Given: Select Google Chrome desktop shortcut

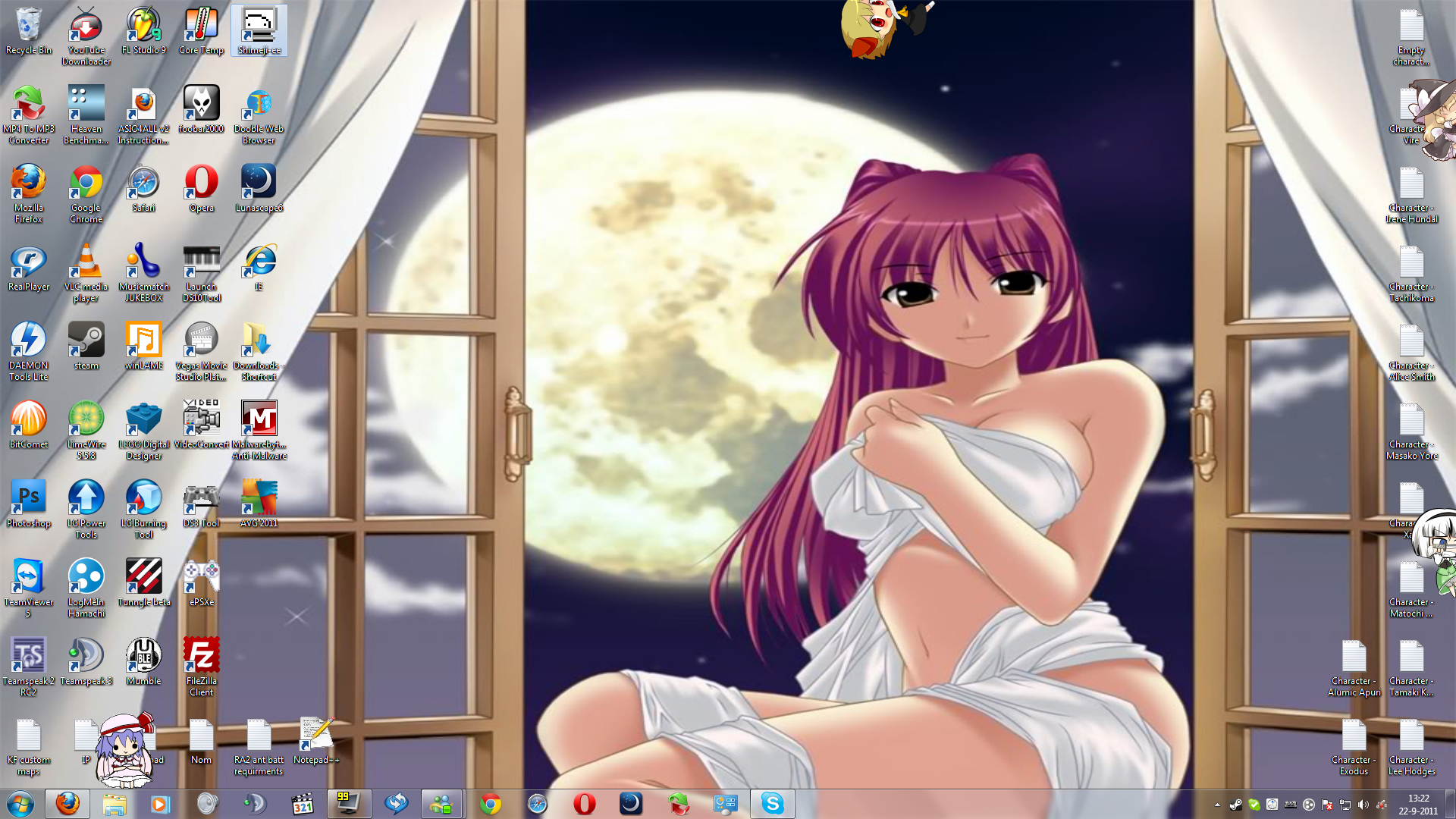Looking at the screenshot, I should 86,193.
